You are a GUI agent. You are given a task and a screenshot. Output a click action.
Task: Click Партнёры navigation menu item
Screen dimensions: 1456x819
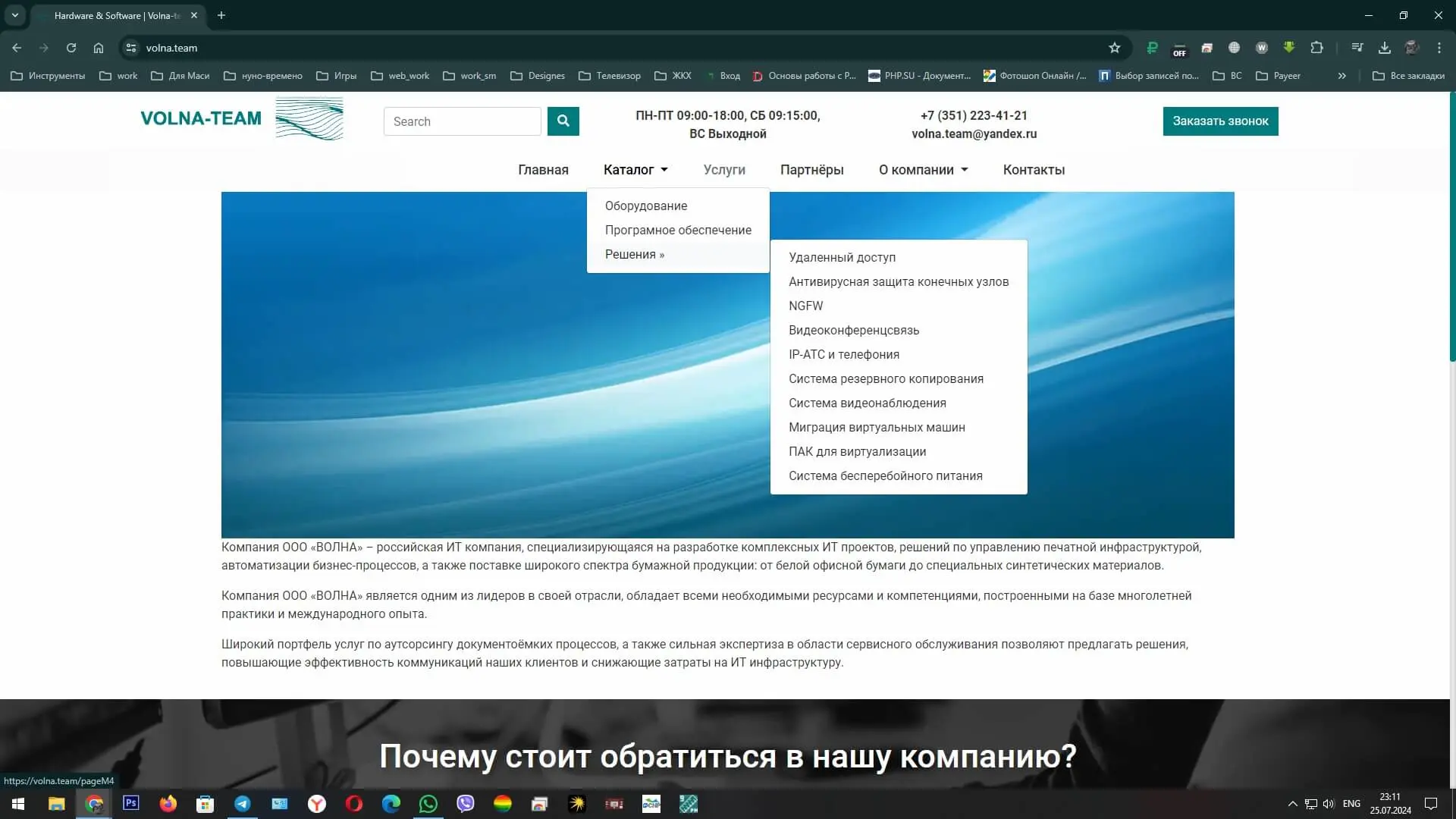pyautogui.click(x=812, y=169)
